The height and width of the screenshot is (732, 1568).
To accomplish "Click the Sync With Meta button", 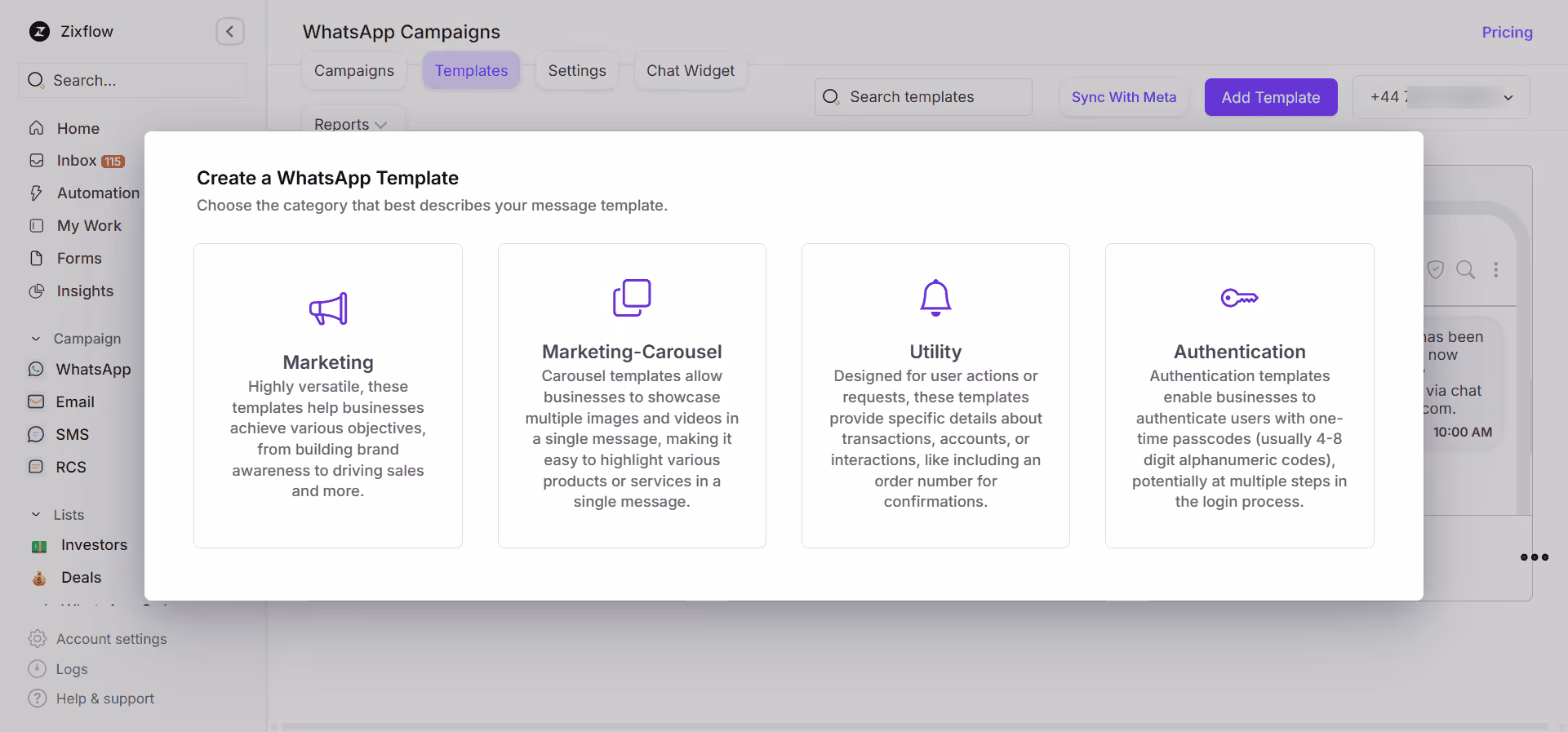I will 1123,97.
